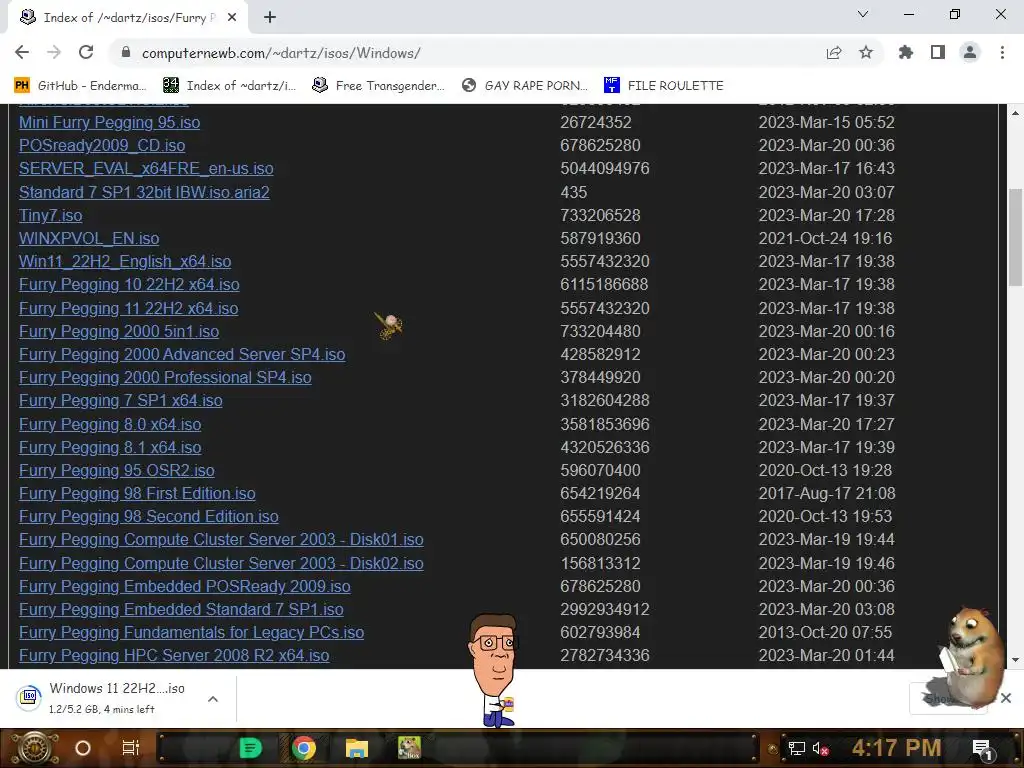Image resolution: width=1024 pixels, height=768 pixels.
Task: Open the 8.1 x64.iso link
Action: [110, 447]
